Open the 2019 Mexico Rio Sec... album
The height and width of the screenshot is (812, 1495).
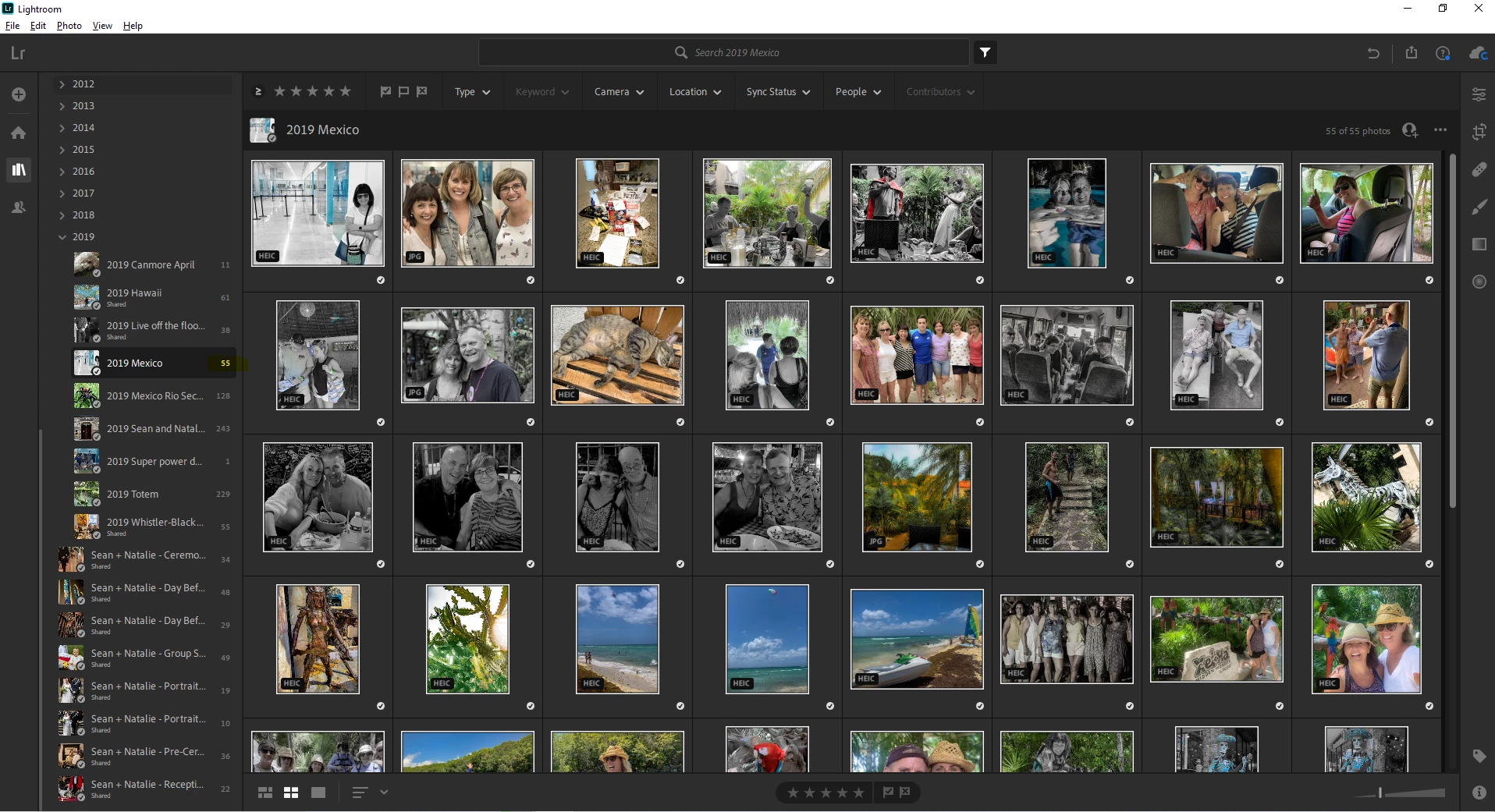click(153, 396)
